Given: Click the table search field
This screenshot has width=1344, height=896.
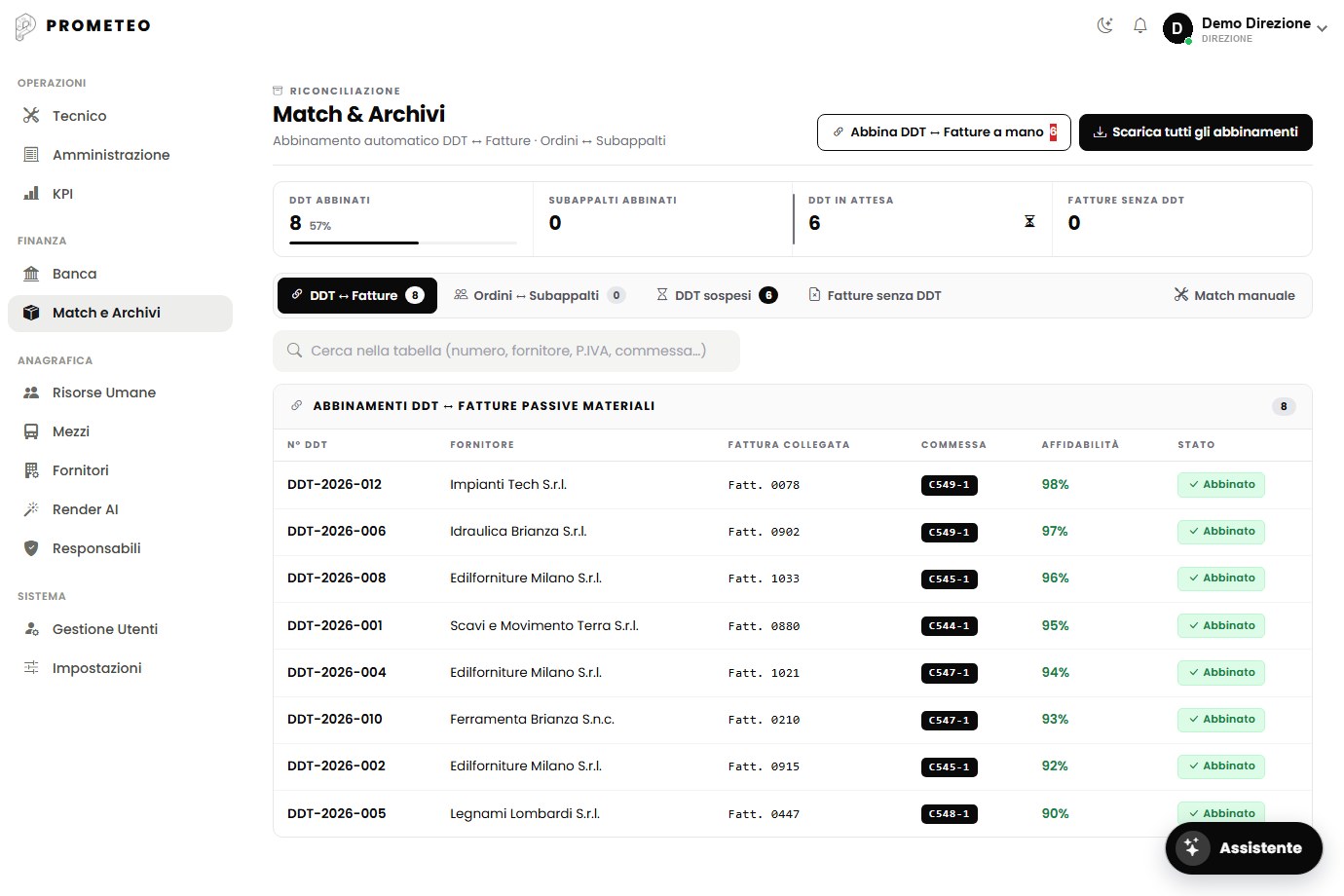Looking at the screenshot, I should (x=506, y=351).
